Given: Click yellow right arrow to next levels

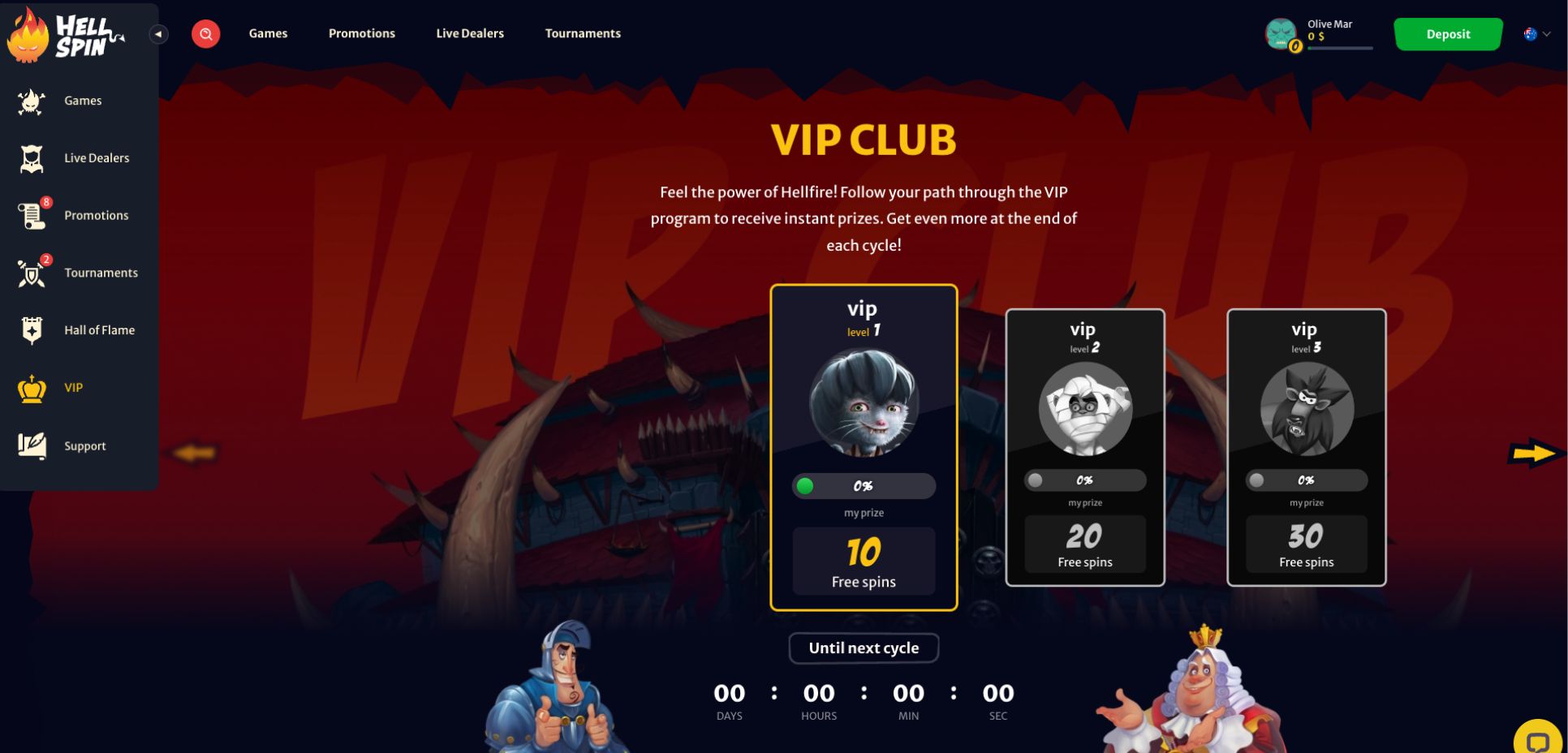Looking at the screenshot, I should tap(1533, 453).
